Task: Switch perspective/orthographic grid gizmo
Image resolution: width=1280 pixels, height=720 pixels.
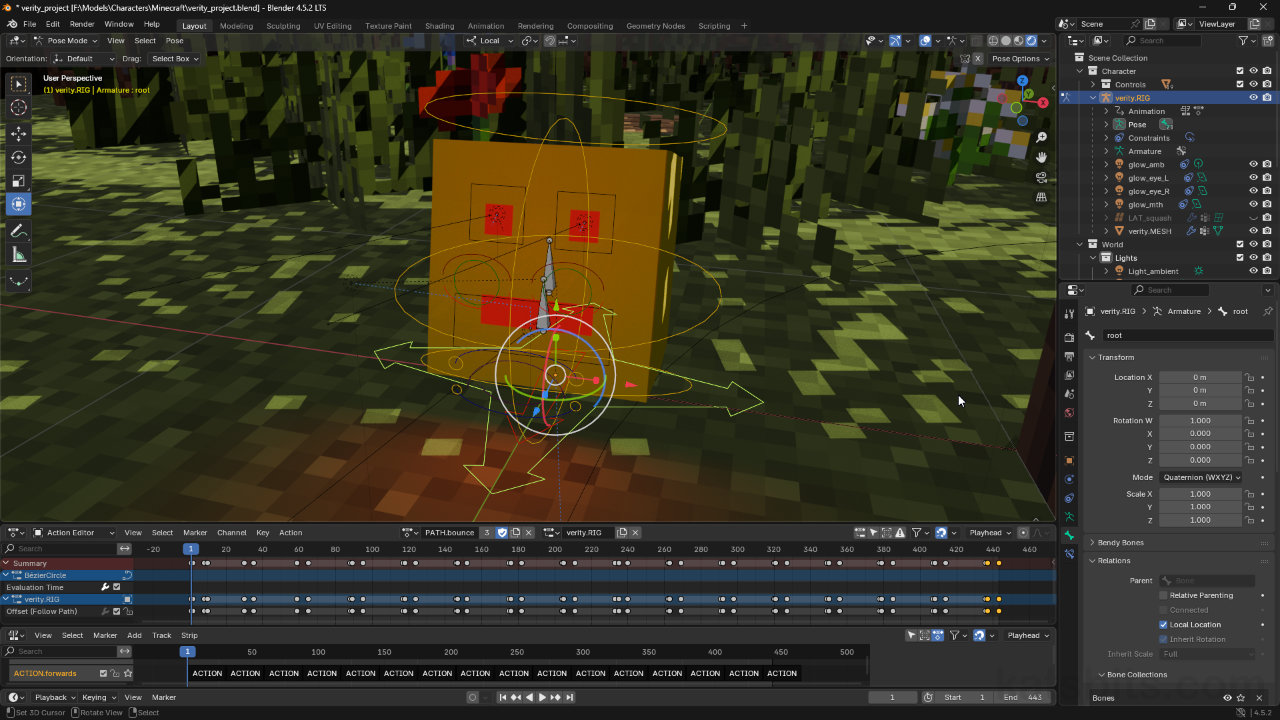Action: pyautogui.click(x=1041, y=197)
